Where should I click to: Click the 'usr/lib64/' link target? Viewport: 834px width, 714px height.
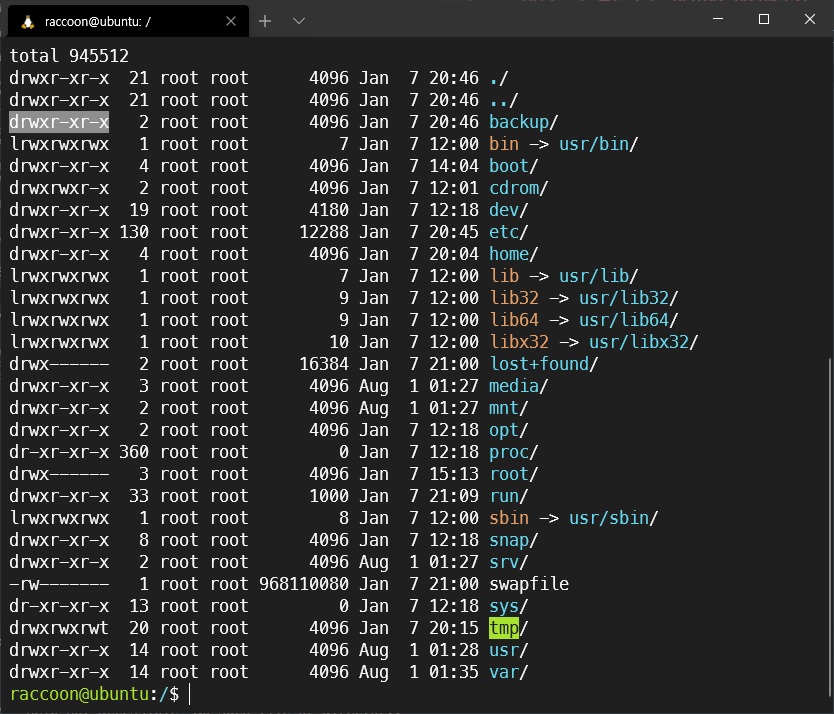pos(629,320)
